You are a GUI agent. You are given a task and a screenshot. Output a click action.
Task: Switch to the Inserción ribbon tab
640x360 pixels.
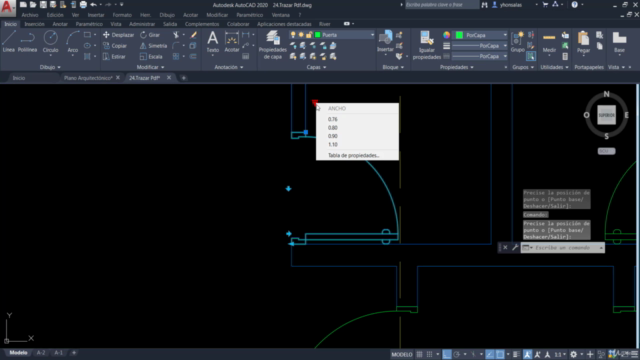click(x=34, y=24)
